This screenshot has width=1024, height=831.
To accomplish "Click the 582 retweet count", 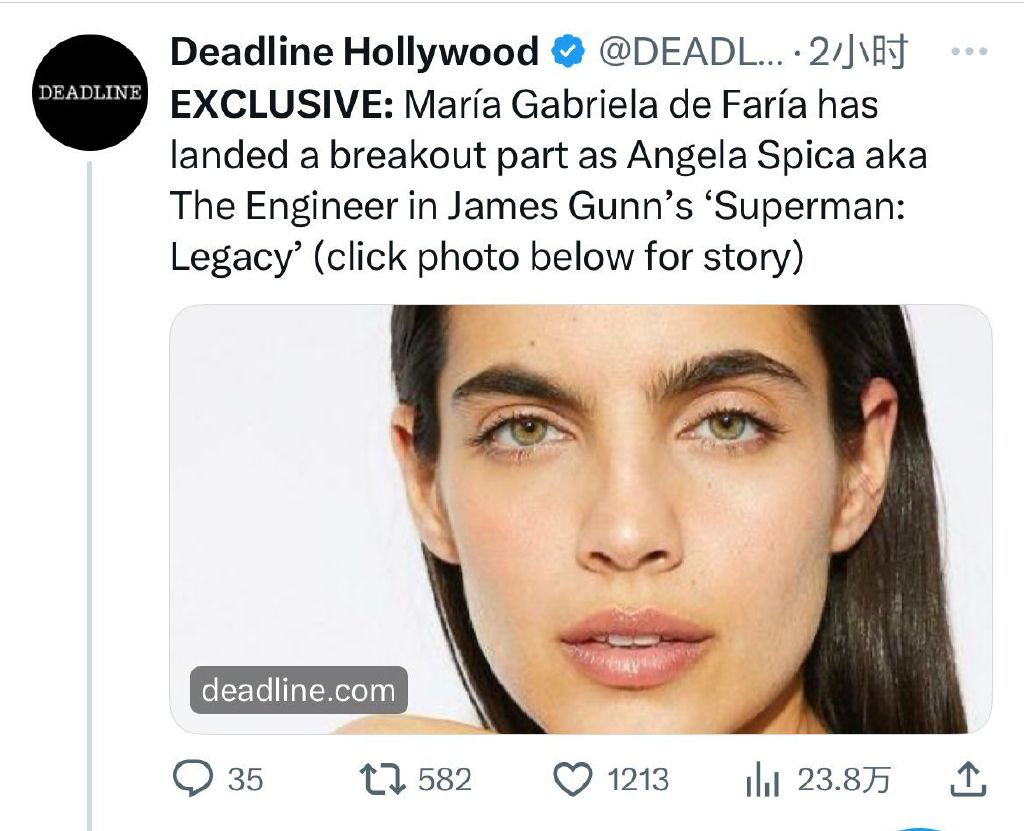I will click(x=444, y=779).
